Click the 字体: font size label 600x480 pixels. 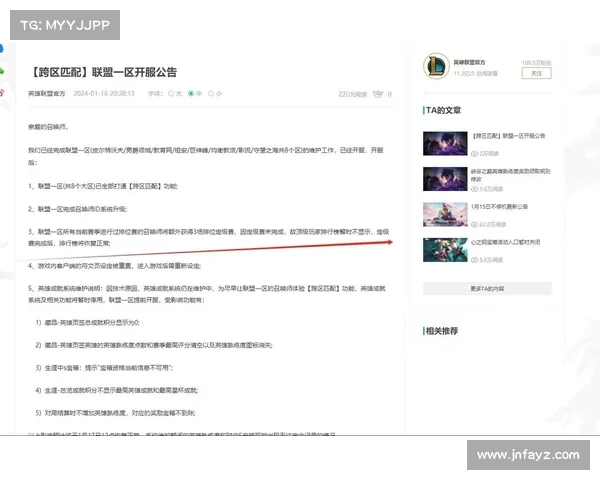coord(156,93)
